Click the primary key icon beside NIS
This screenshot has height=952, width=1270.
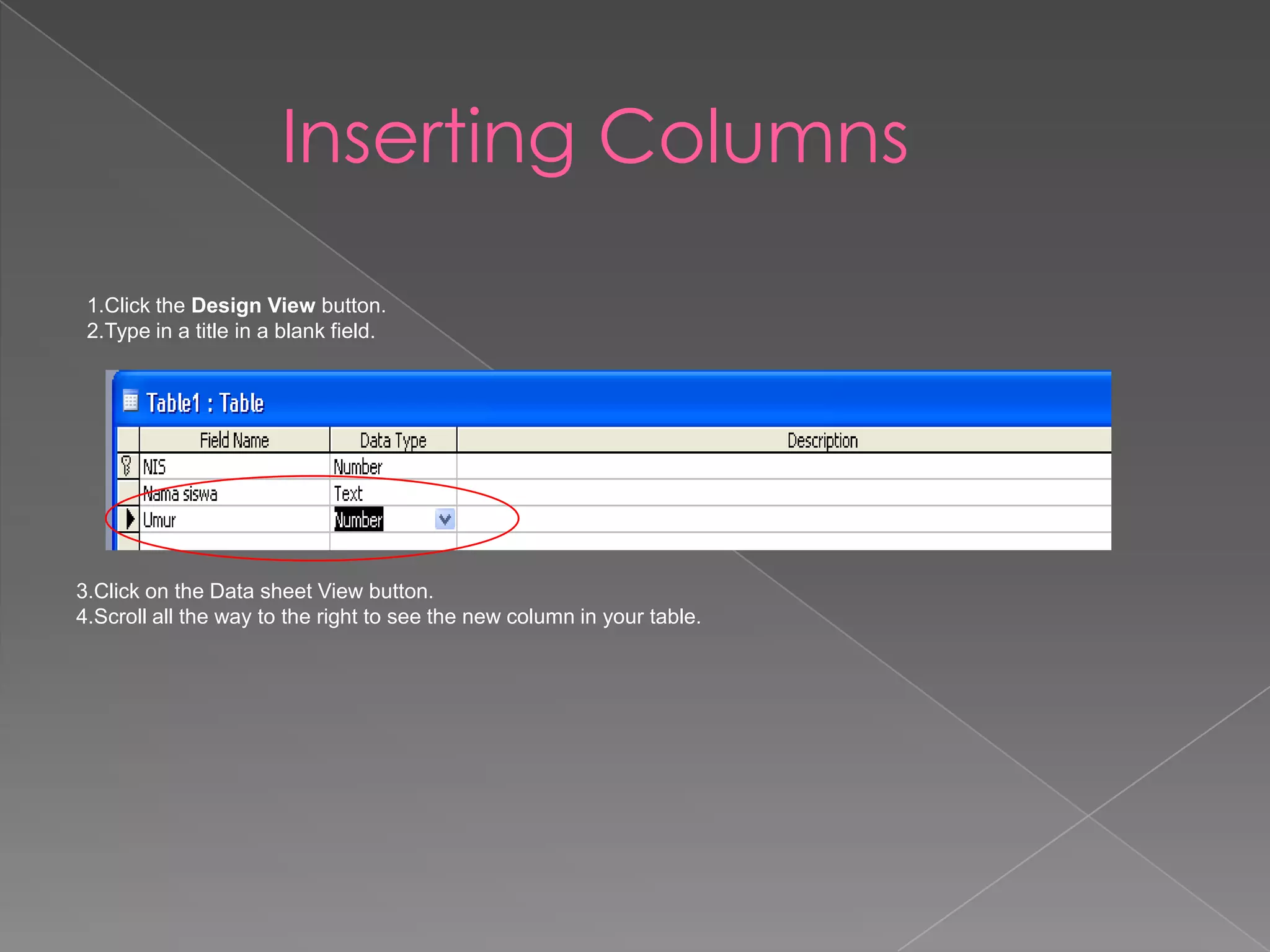click(x=127, y=466)
